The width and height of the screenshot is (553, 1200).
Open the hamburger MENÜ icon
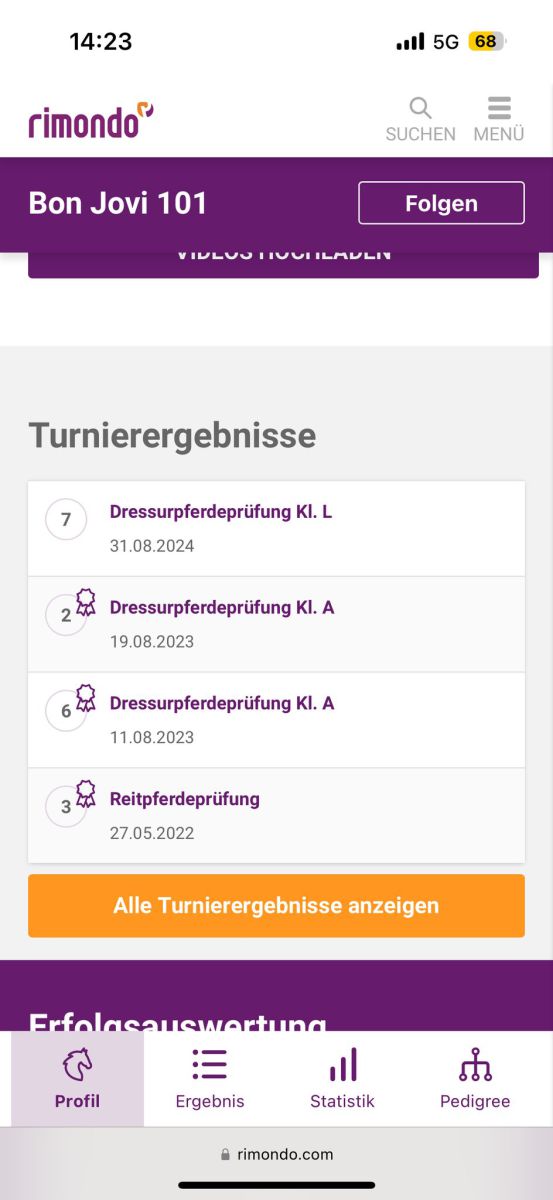[499, 108]
